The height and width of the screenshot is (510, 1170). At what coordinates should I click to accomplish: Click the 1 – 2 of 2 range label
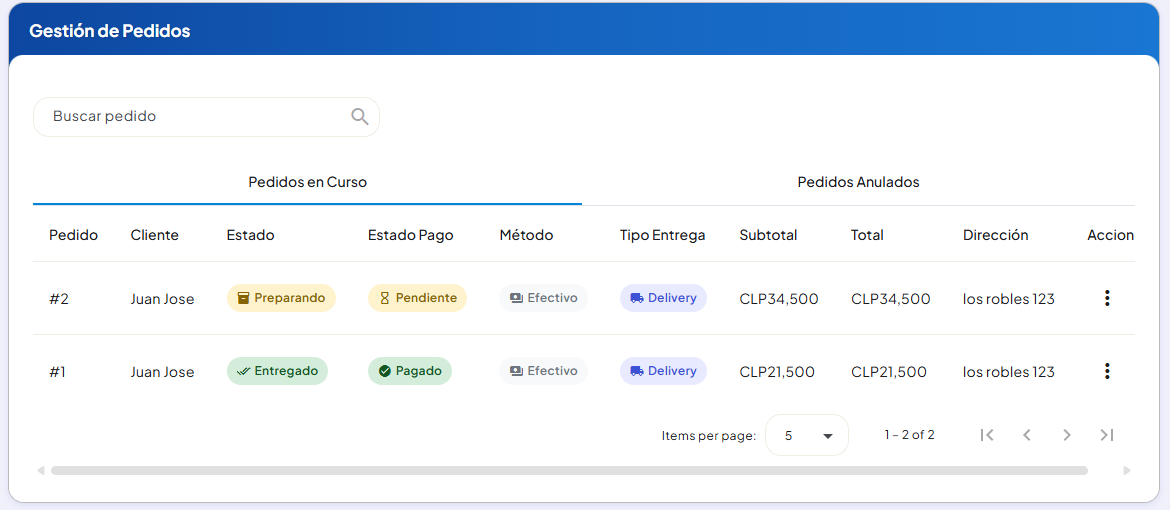(x=910, y=435)
